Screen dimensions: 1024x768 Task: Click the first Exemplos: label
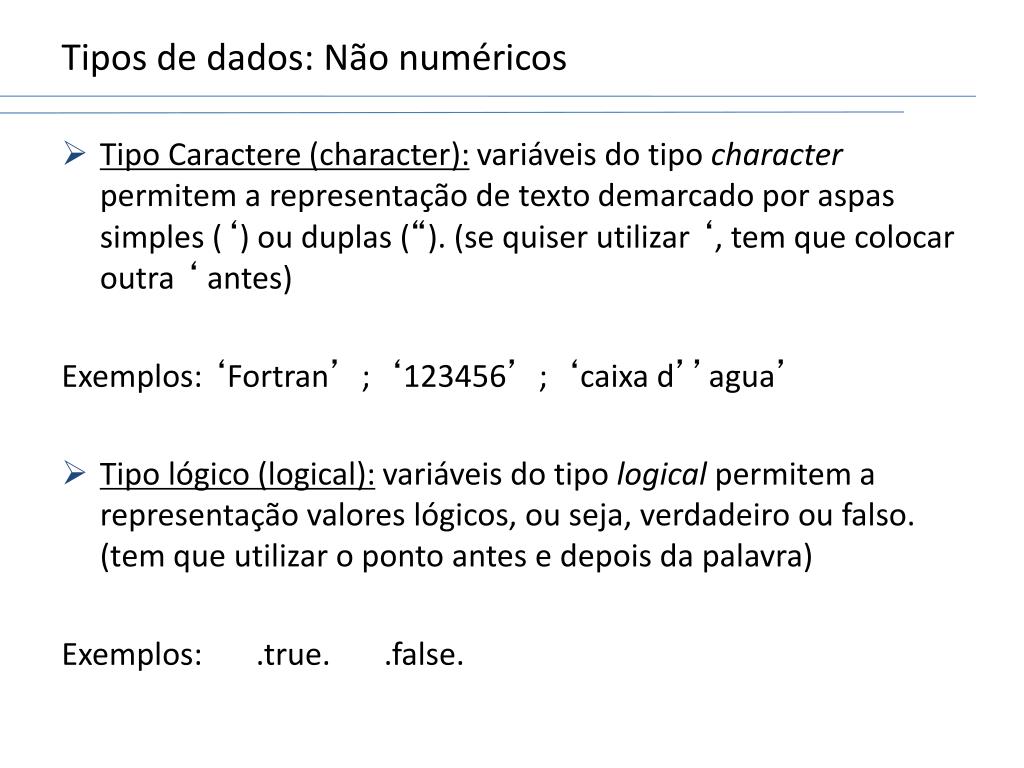pyautogui.click(x=132, y=377)
